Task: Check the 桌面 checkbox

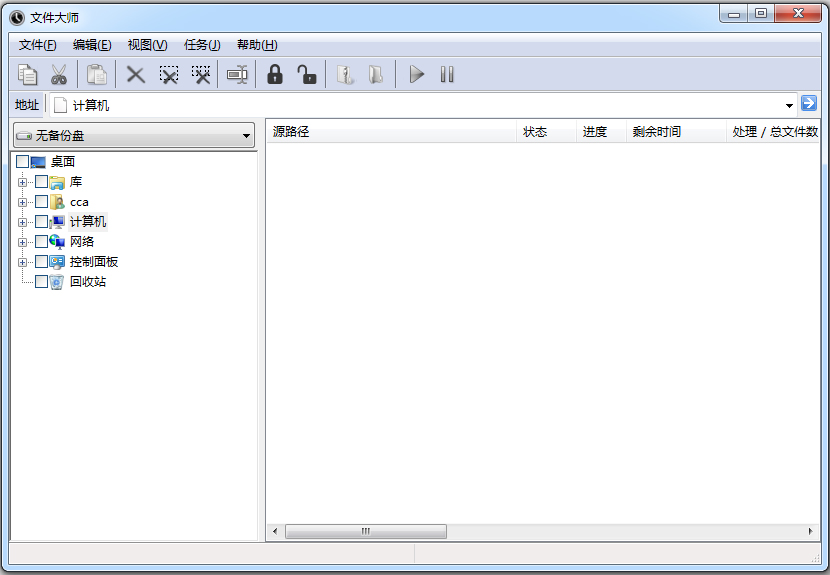Action: pos(22,161)
